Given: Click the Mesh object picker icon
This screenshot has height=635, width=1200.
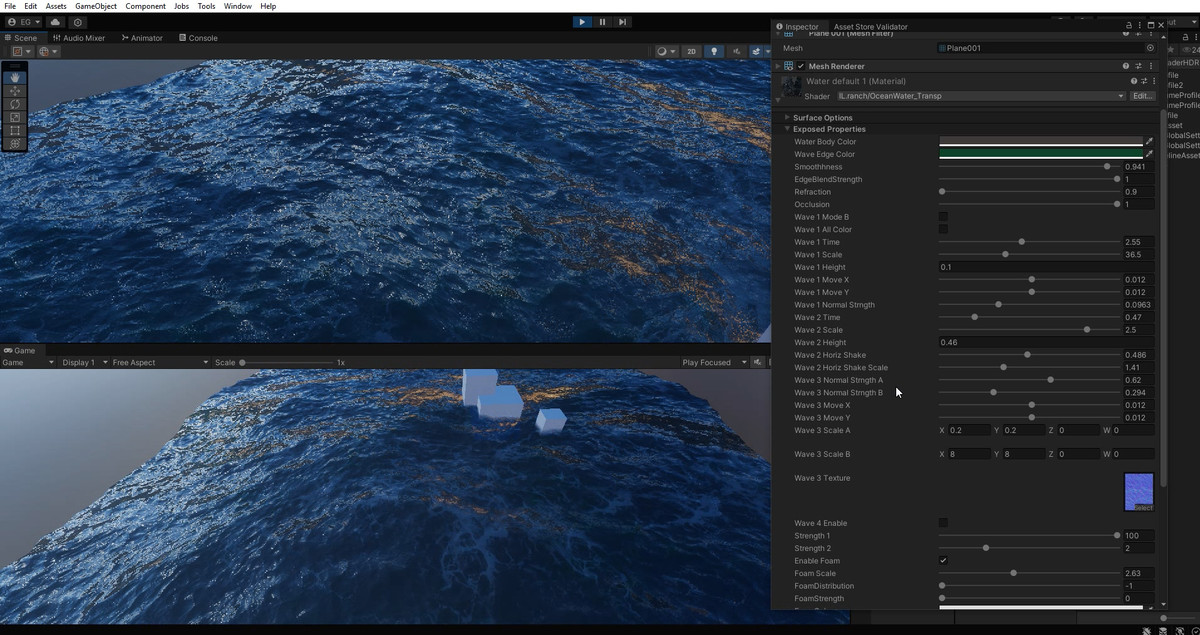Looking at the screenshot, I should pos(1150,47).
